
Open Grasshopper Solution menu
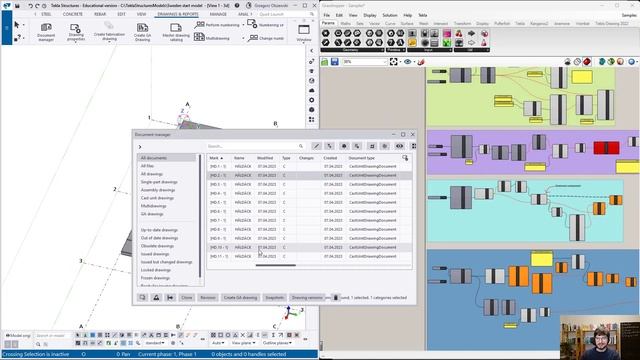(x=389, y=15)
